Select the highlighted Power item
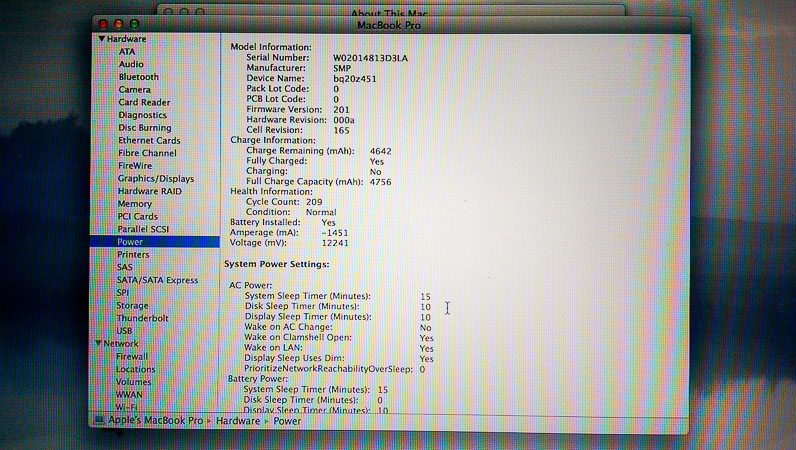The height and width of the screenshot is (450, 796). click(x=155, y=242)
